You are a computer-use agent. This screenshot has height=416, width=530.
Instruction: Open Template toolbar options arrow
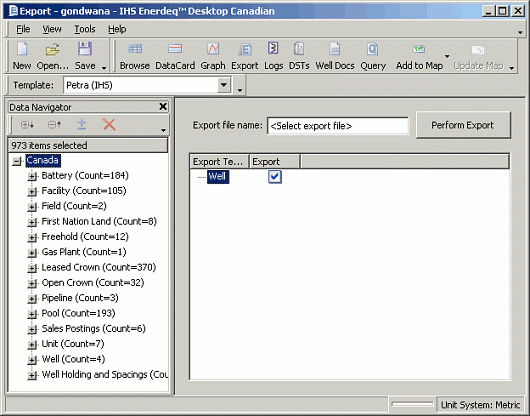click(240, 90)
